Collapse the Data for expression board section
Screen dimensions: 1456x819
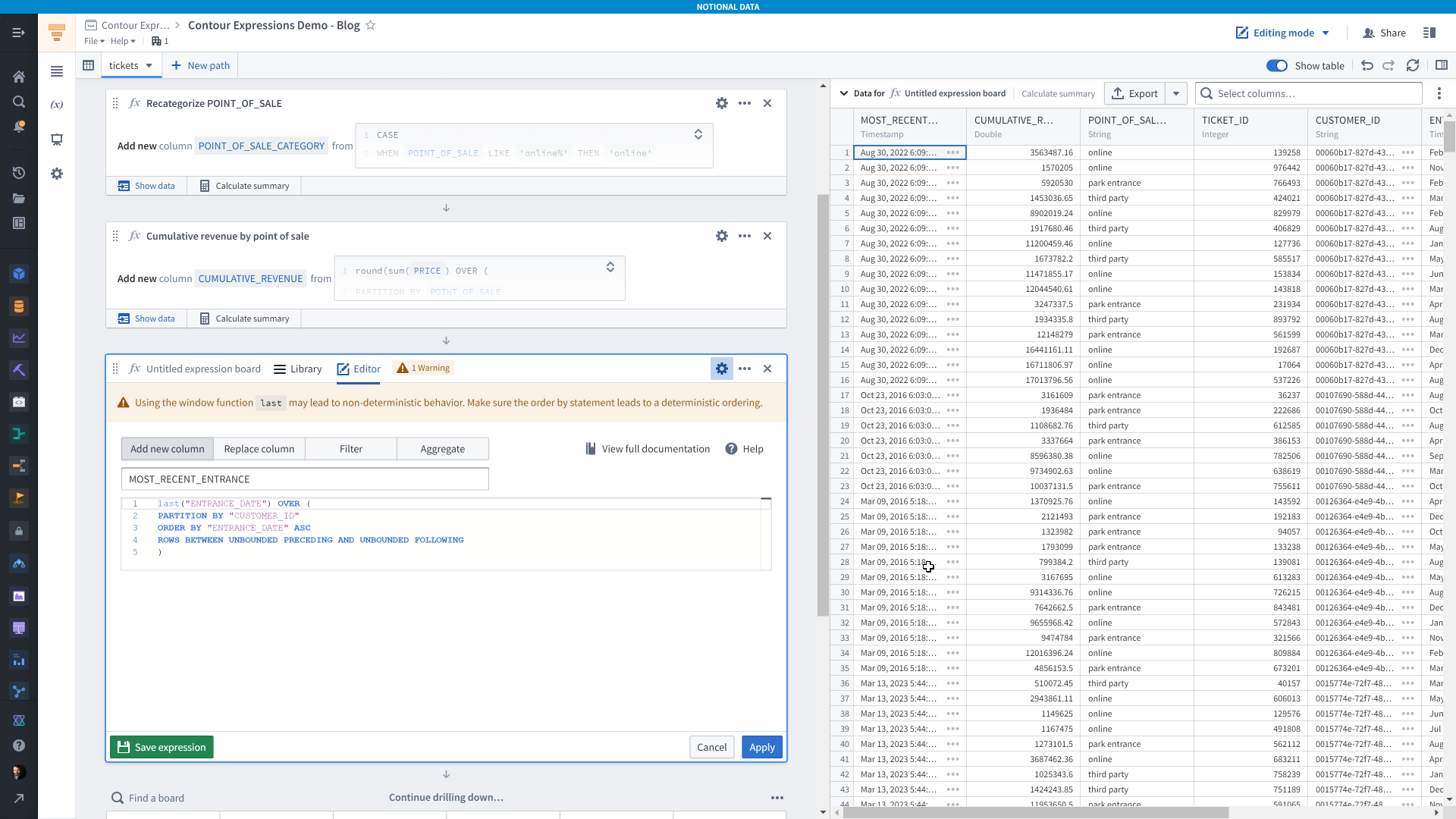pos(843,93)
